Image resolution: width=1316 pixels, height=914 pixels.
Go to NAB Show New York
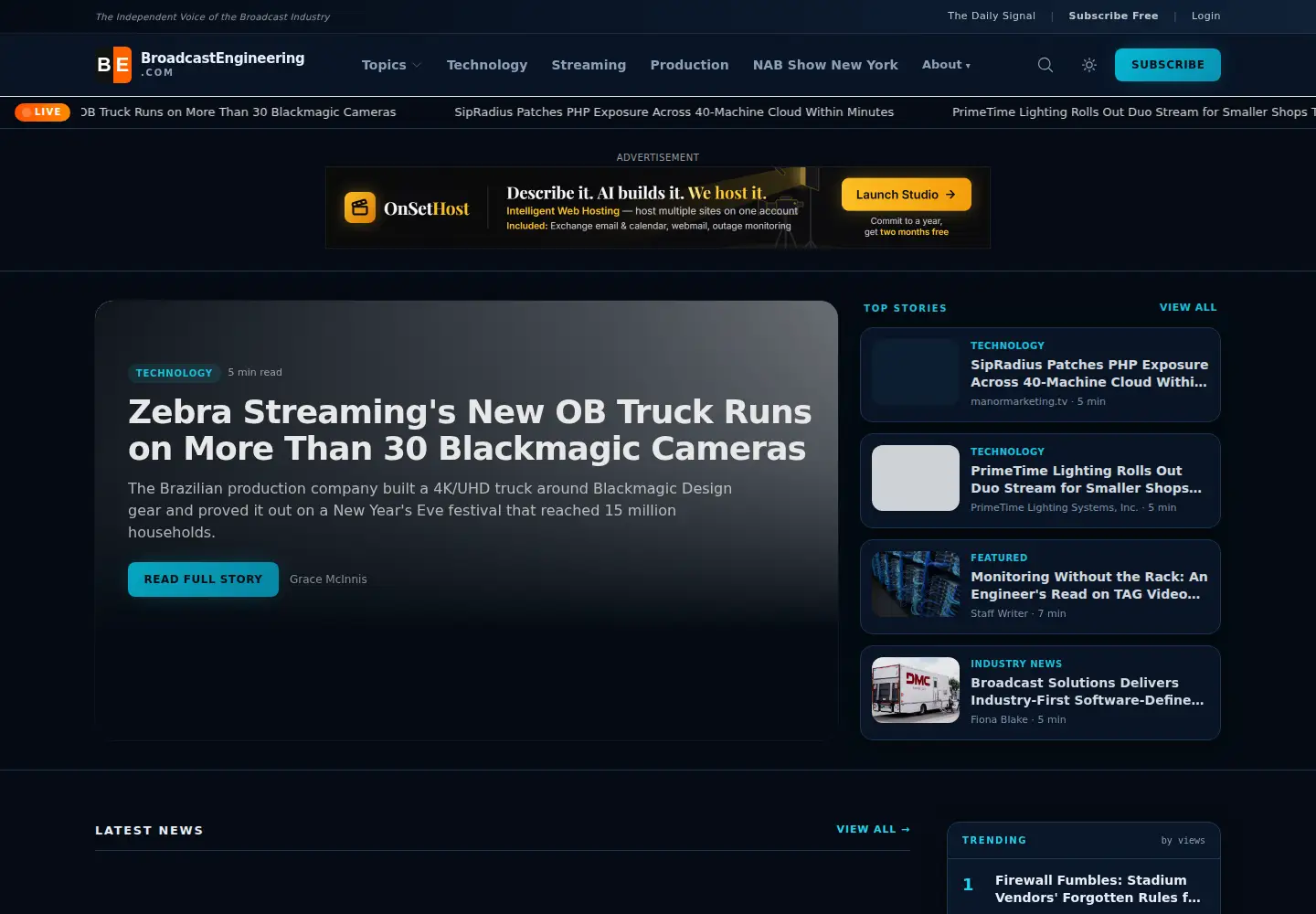coord(825,65)
